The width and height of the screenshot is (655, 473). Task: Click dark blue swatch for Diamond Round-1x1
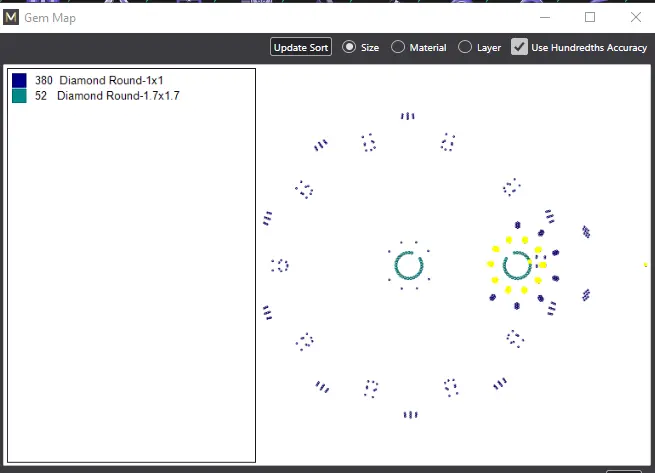(19, 80)
